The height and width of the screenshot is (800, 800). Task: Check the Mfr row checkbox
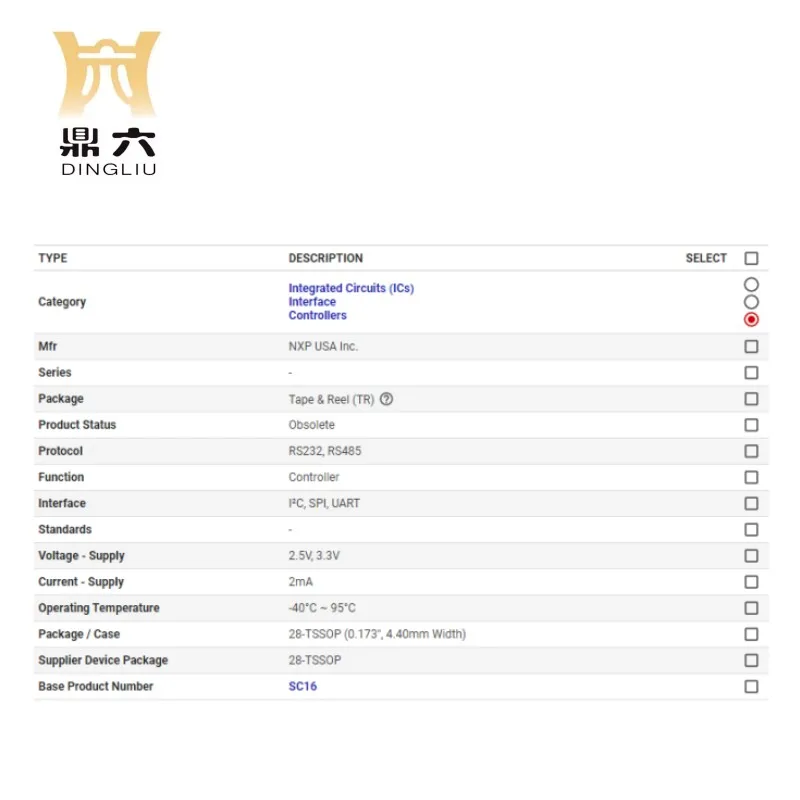(751, 345)
